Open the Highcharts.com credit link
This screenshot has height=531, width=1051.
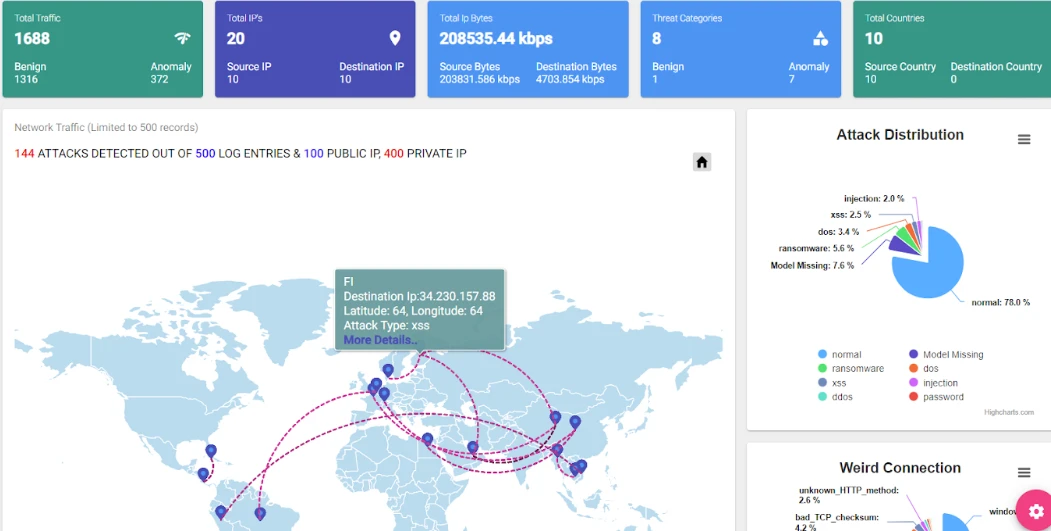pyautogui.click(x=1008, y=412)
